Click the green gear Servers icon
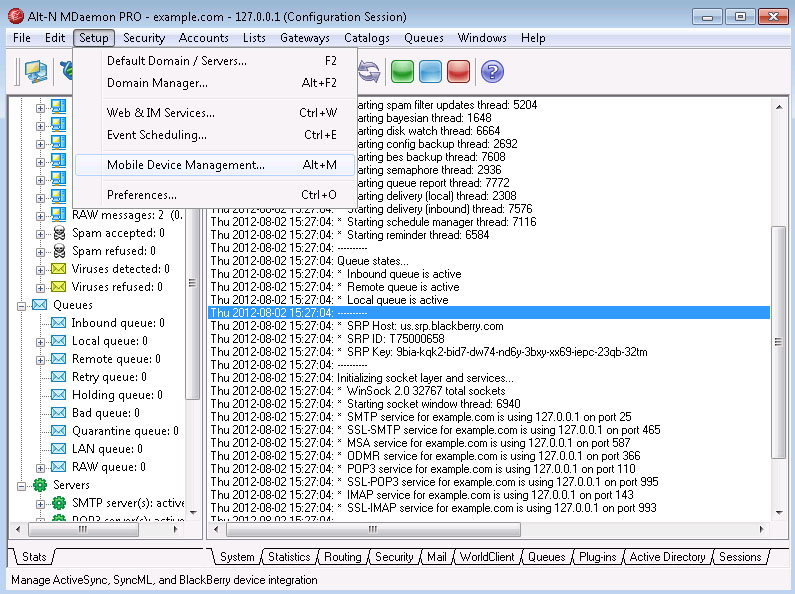The height and width of the screenshot is (594, 795). click(x=40, y=485)
